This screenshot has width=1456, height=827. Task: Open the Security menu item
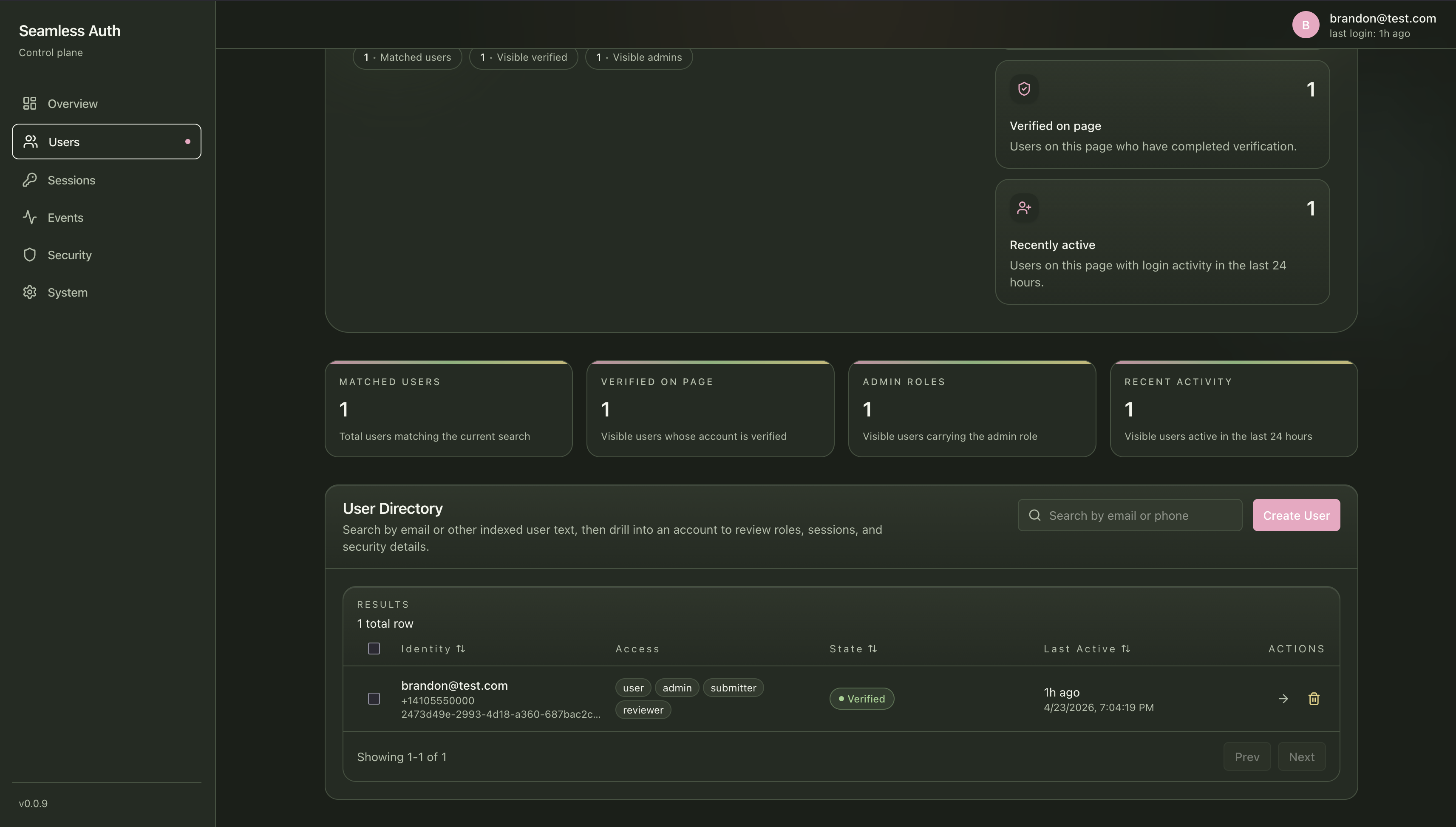[107, 255]
